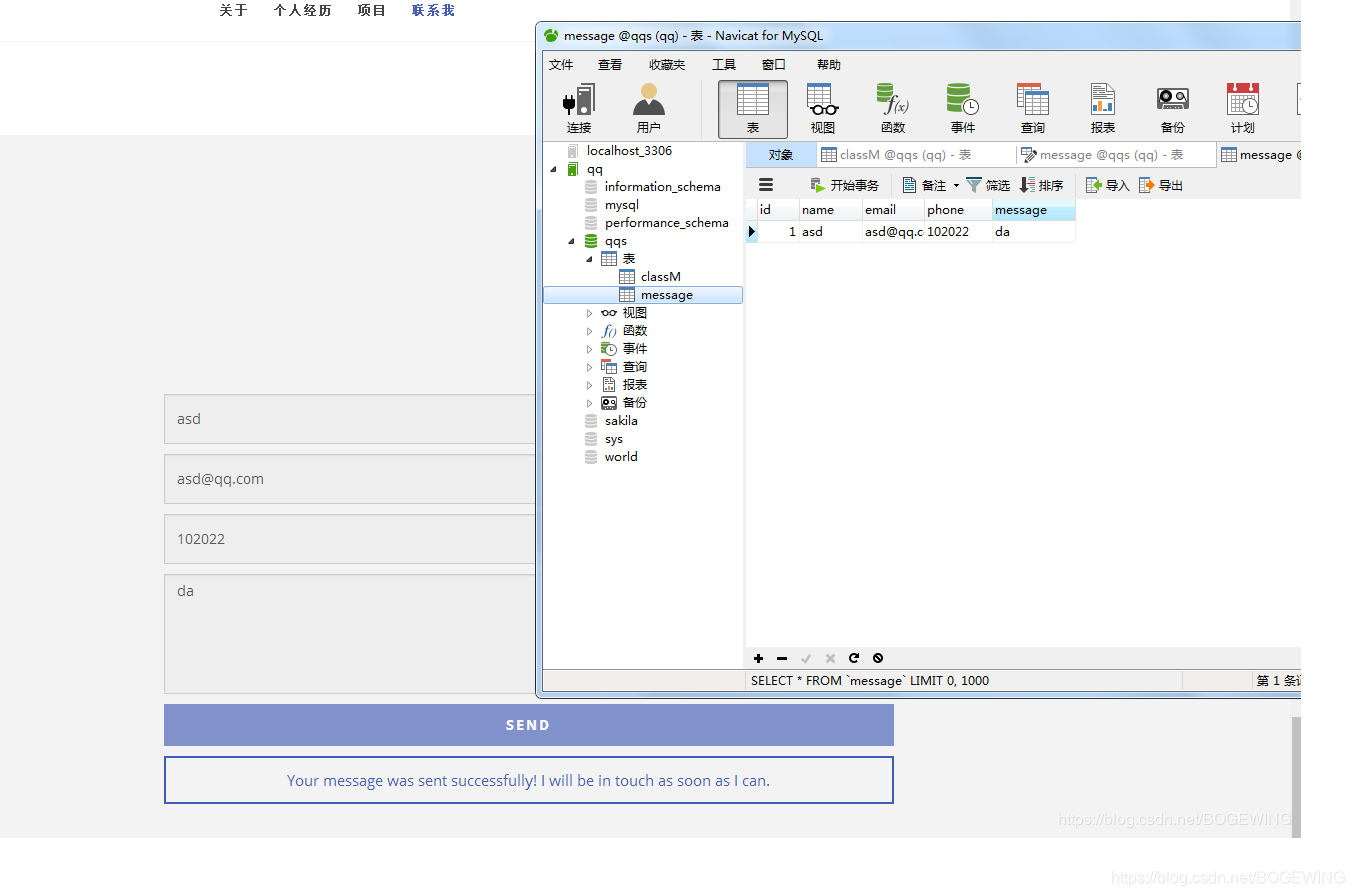Open the 帮助 menu
This screenshot has width=1354, height=896.
pos(829,64)
